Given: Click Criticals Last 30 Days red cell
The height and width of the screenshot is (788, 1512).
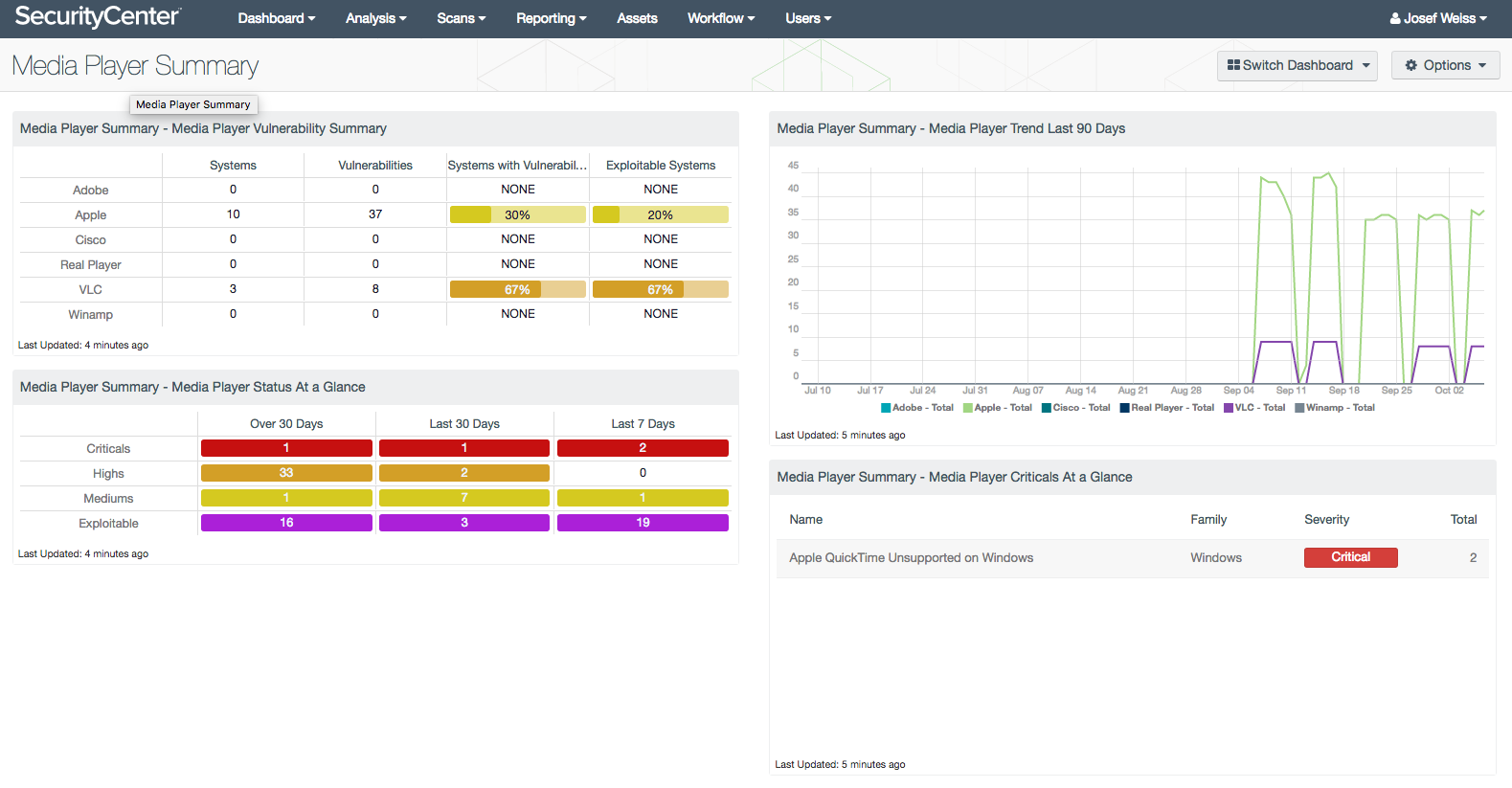Looking at the screenshot, I should (x=464, y=448).
